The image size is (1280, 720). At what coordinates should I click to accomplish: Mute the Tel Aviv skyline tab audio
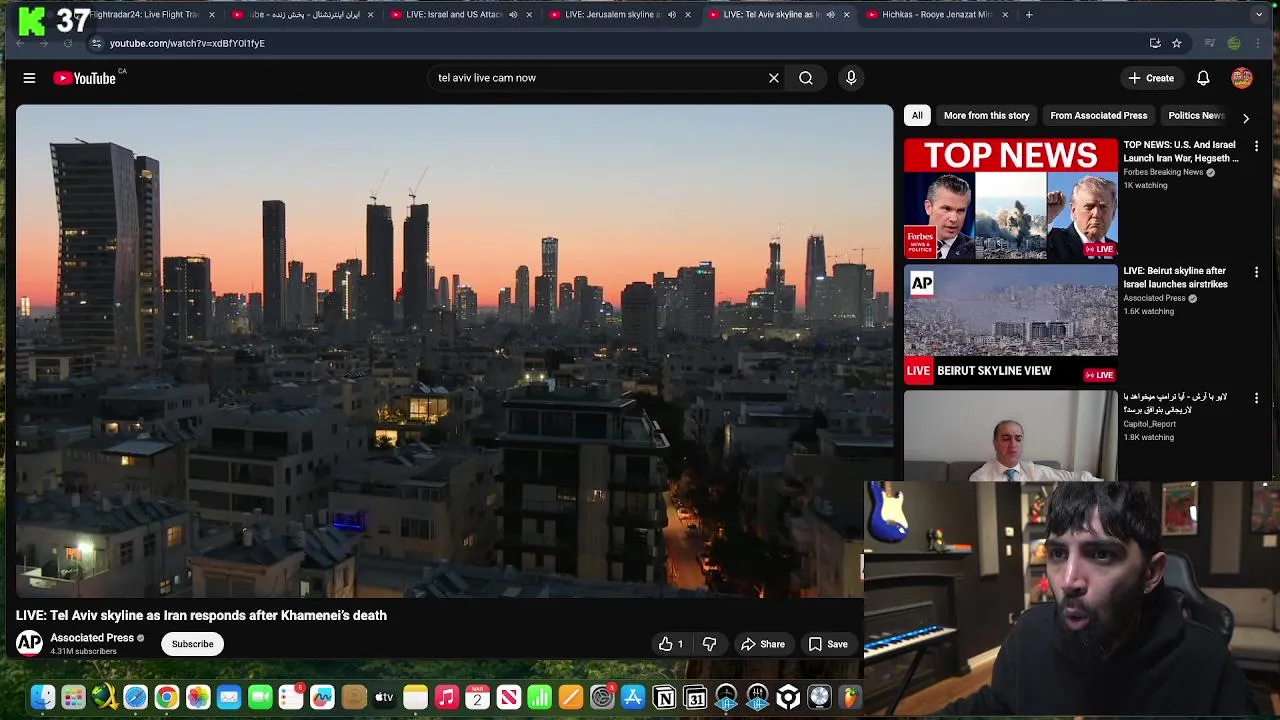pyautogui.click(x=830, y=15)
